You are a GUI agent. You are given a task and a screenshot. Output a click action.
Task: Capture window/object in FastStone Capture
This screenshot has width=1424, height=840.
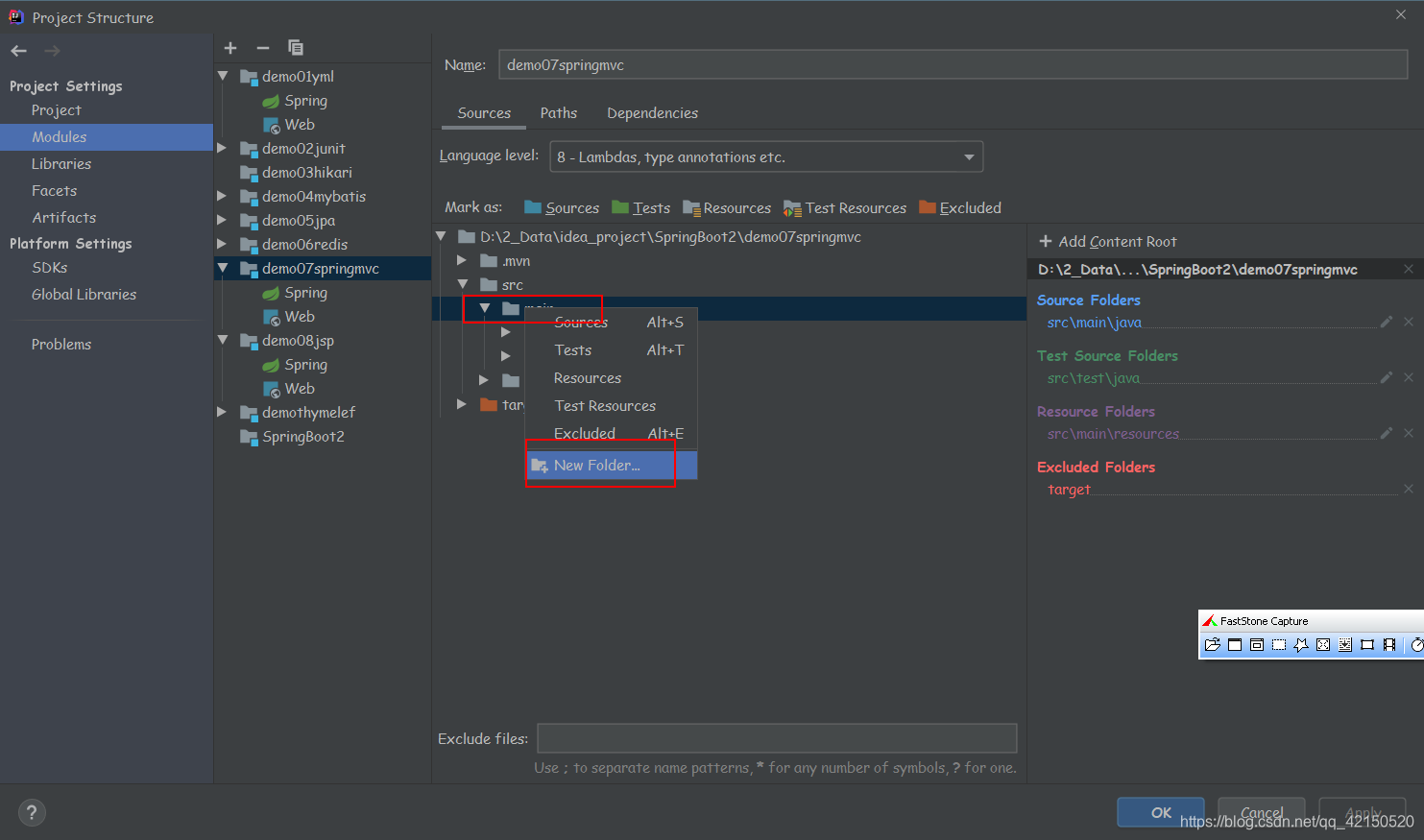pos(1257,645)
